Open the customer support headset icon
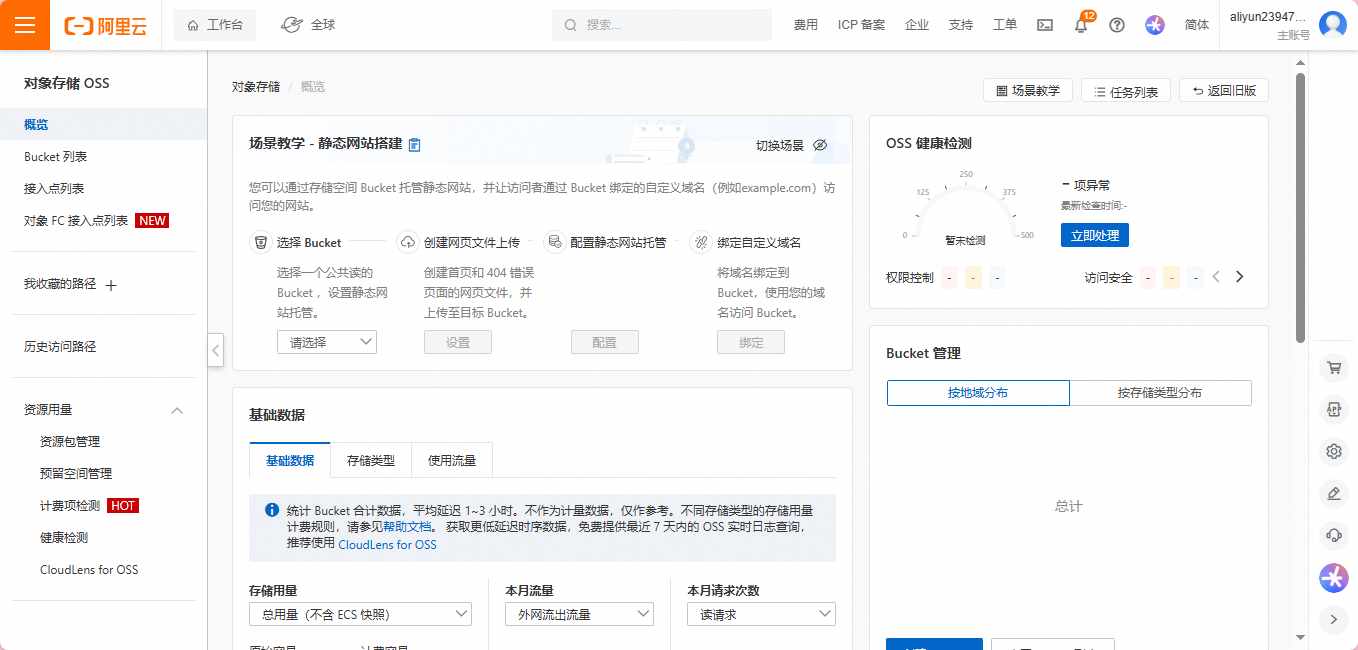 [x=1333, y=535]
